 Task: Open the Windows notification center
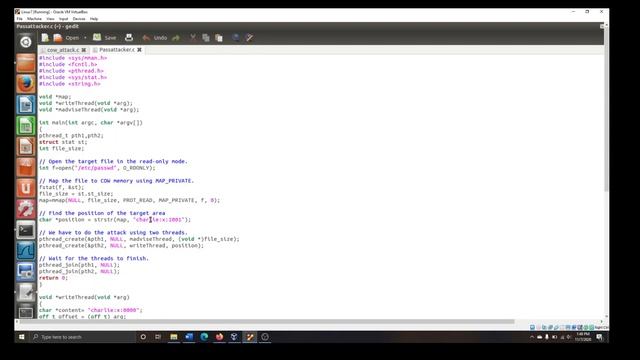(x=600, y=337)
